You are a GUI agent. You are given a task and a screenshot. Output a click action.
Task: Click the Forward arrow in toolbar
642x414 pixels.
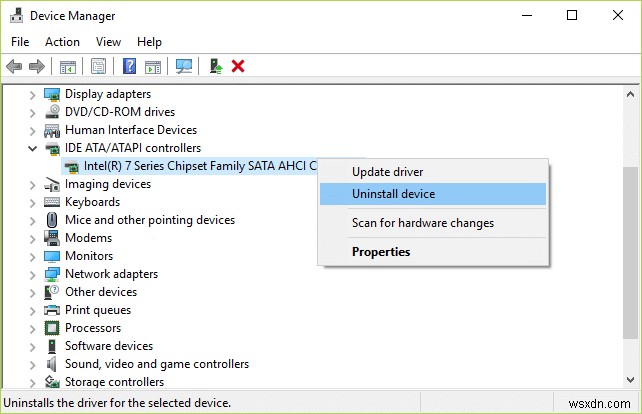[x=37, y=66]
